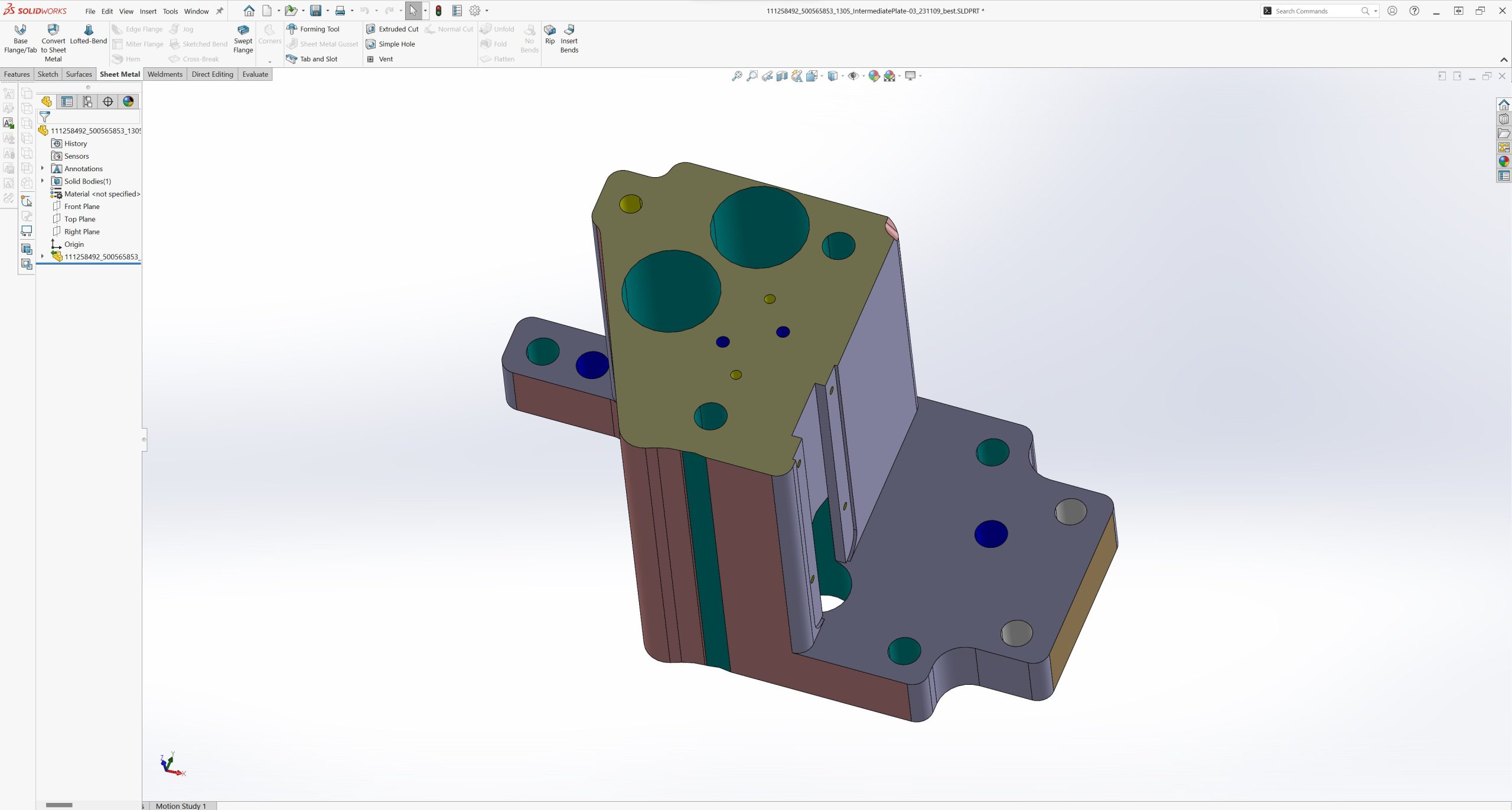
Task: Open the Insert menu
Action: point(148,11)
